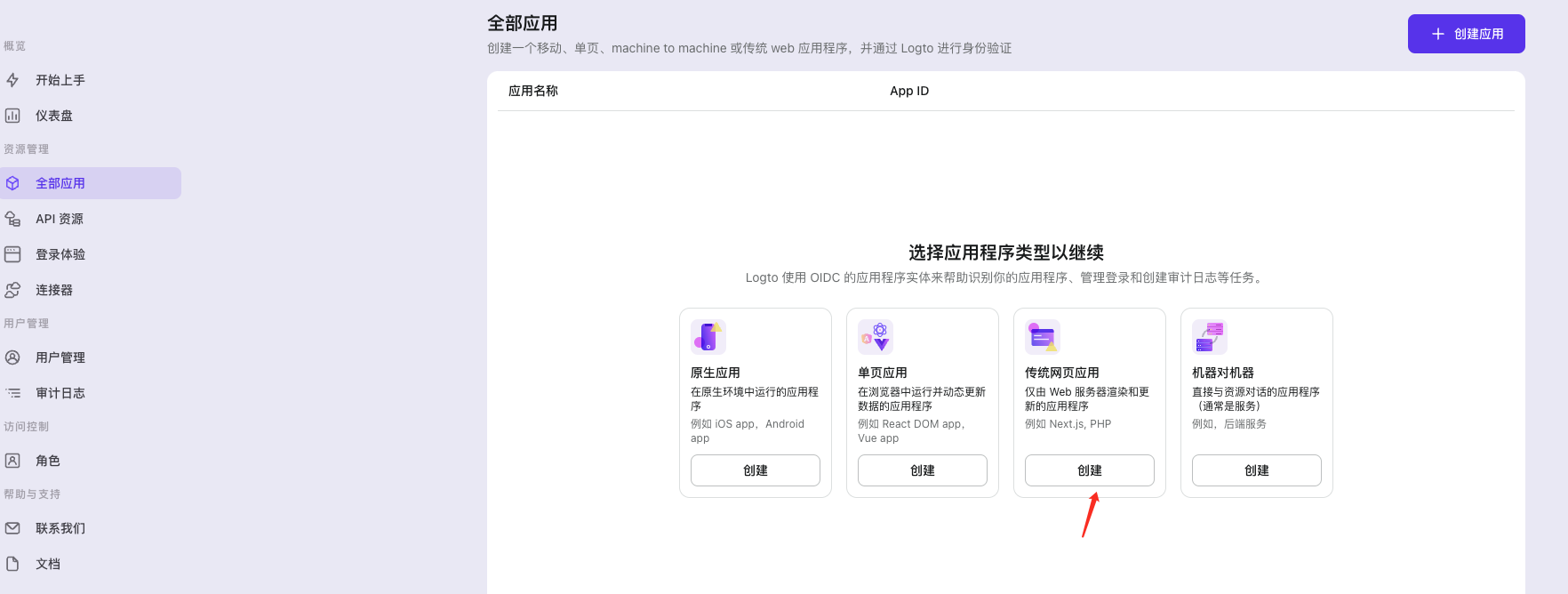Click the 连接器 connector icon

pos(12,290)
